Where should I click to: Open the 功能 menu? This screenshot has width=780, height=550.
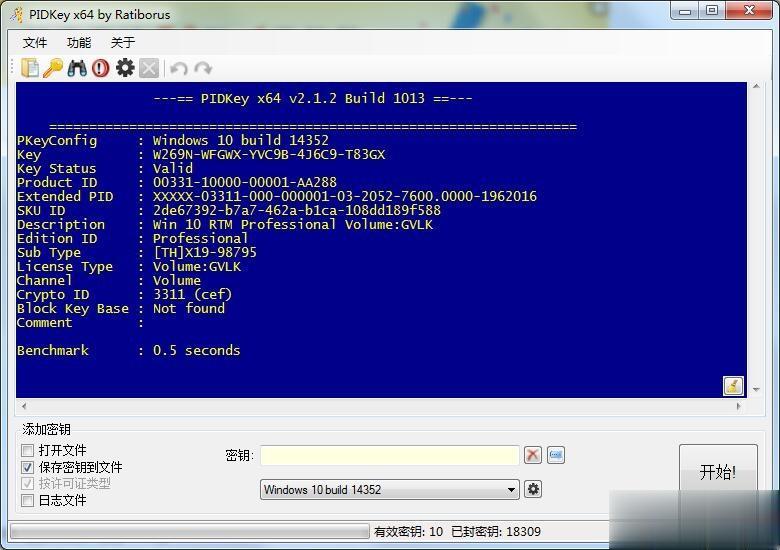coord(79,43)
